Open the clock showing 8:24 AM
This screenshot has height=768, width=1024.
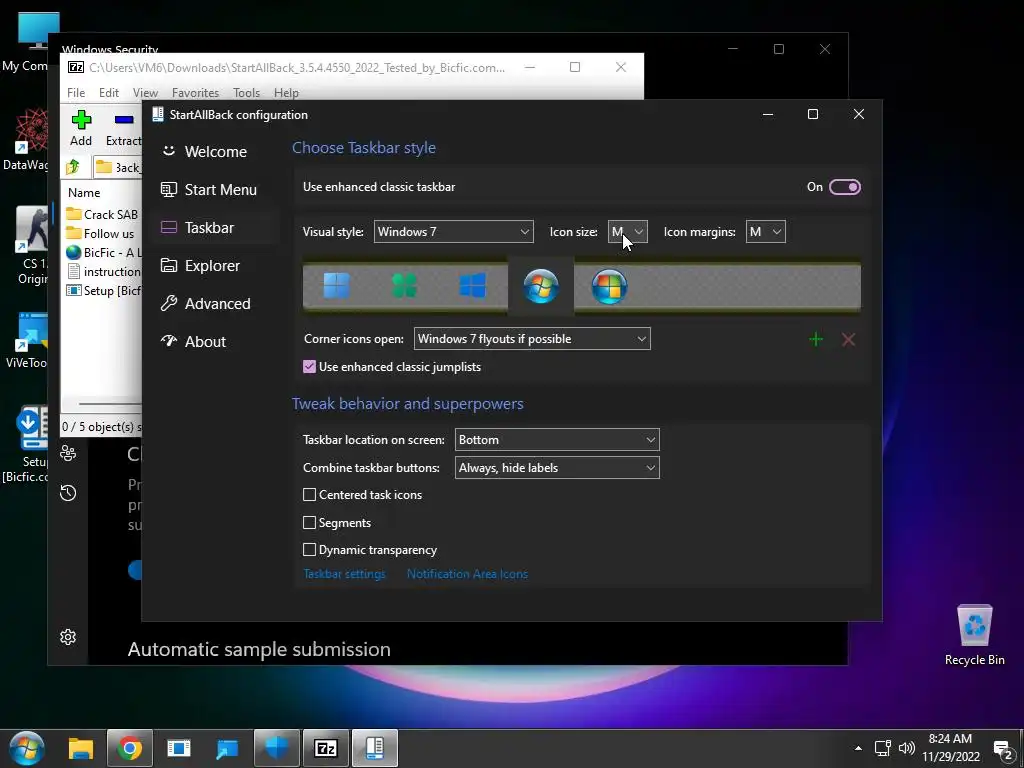(x=951, y=748)
